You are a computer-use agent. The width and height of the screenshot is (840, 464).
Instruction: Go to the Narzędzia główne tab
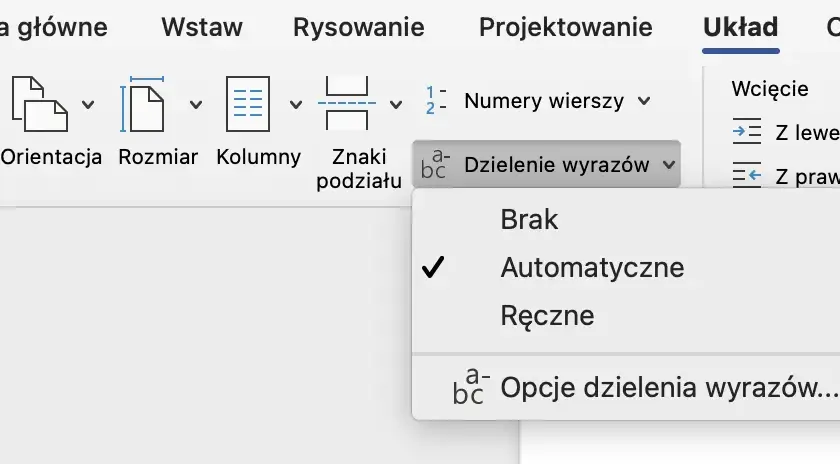[54, 27]
